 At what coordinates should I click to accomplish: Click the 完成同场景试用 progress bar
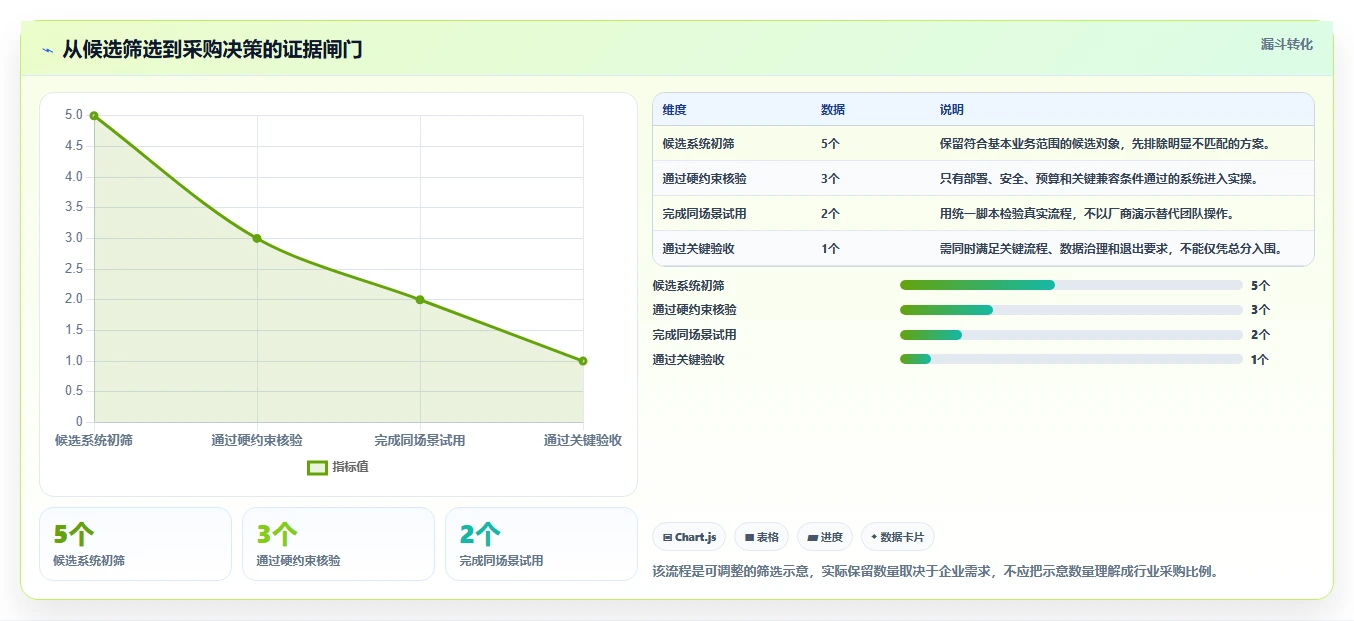[1071, 335]
